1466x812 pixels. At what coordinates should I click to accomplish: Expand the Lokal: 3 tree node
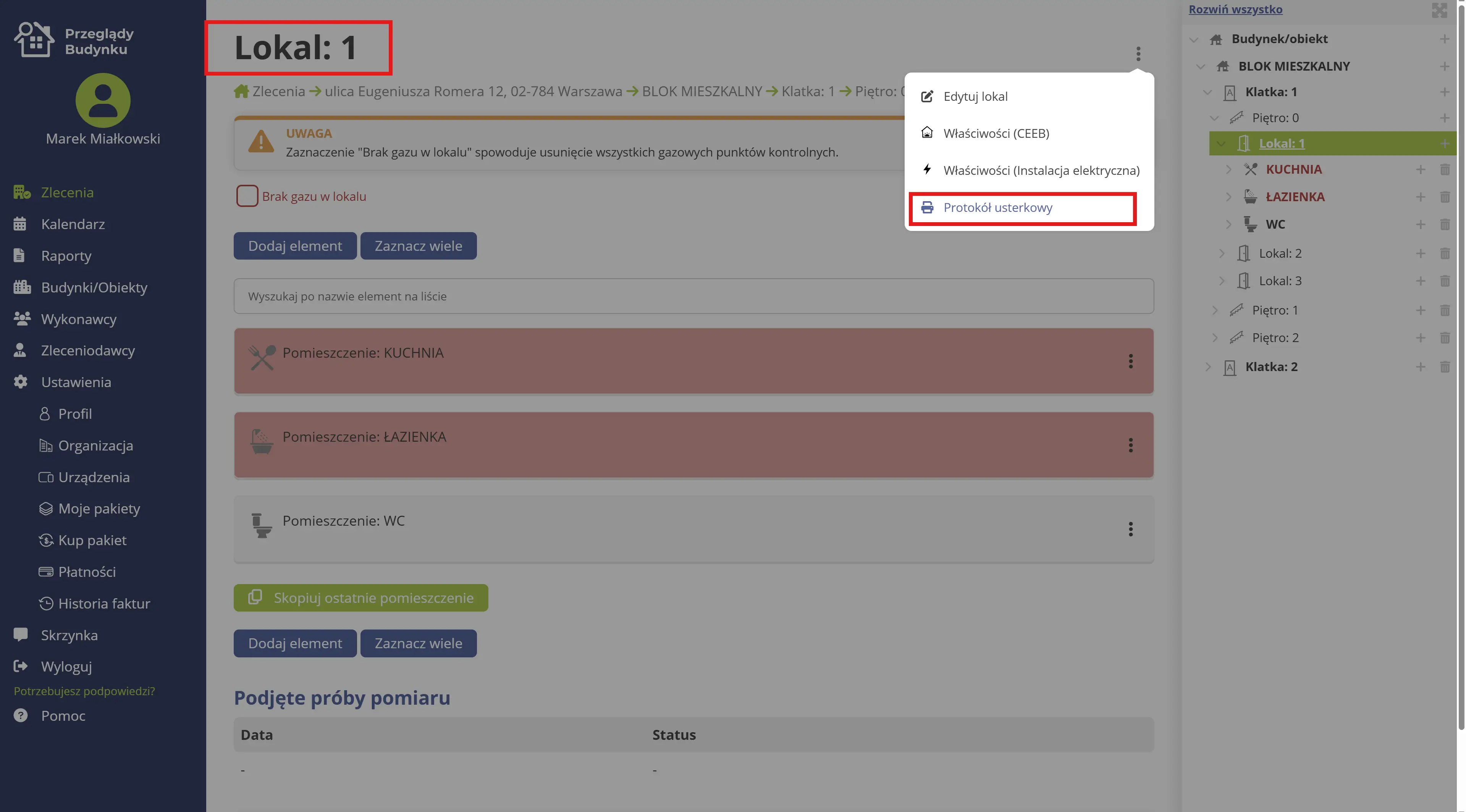pos(1221,281)
